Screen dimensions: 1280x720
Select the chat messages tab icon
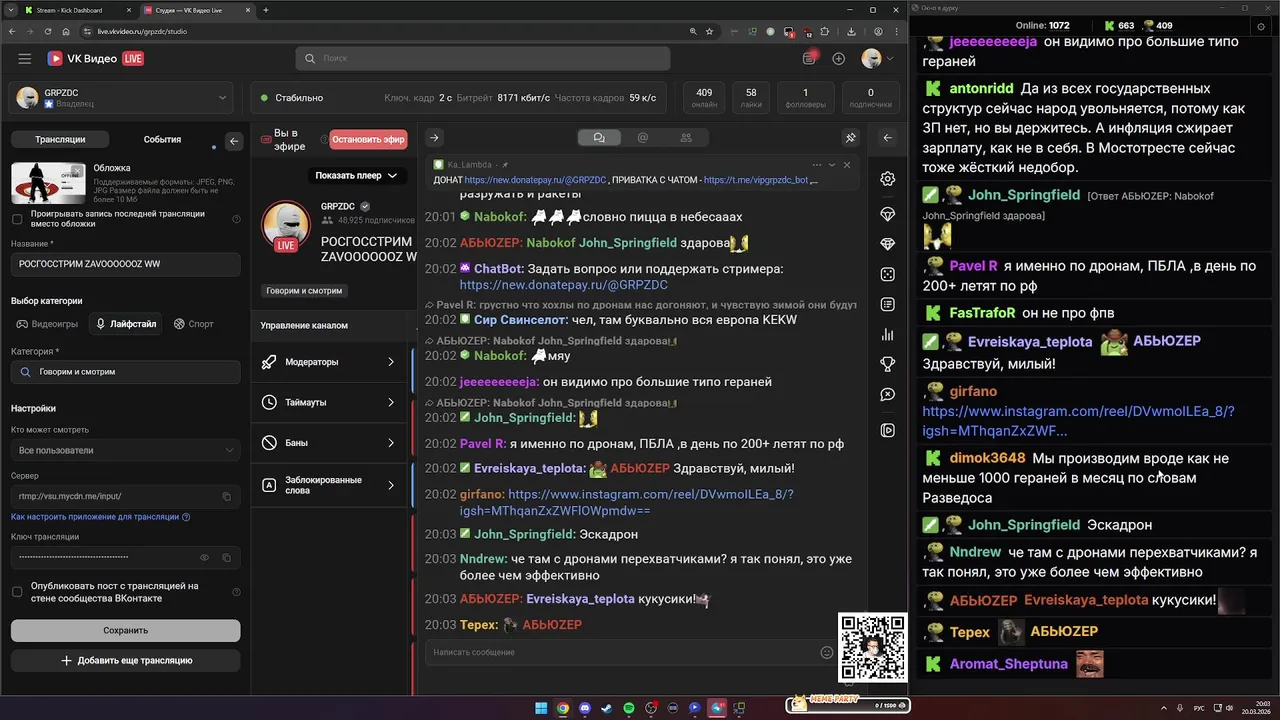[x=599, y=138]
